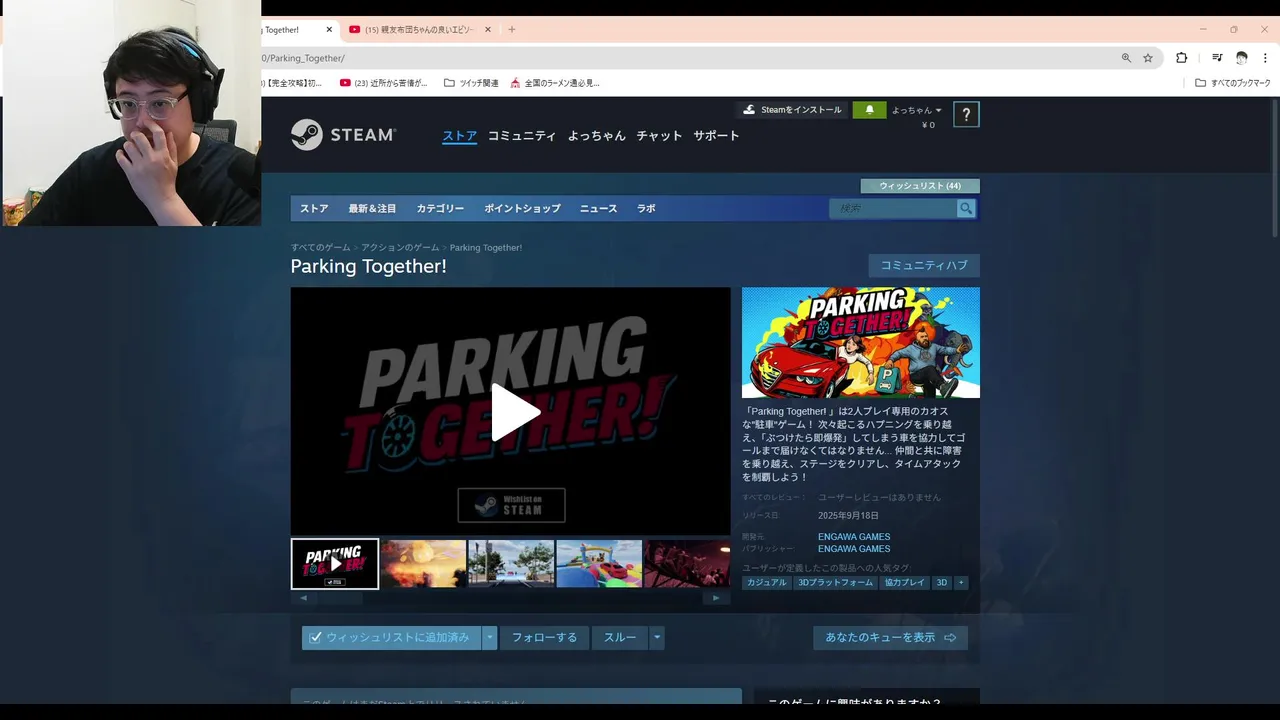Select the 協力プレイ tag
The width and height of the screenshot is (1280, 720).
(905, 583)
